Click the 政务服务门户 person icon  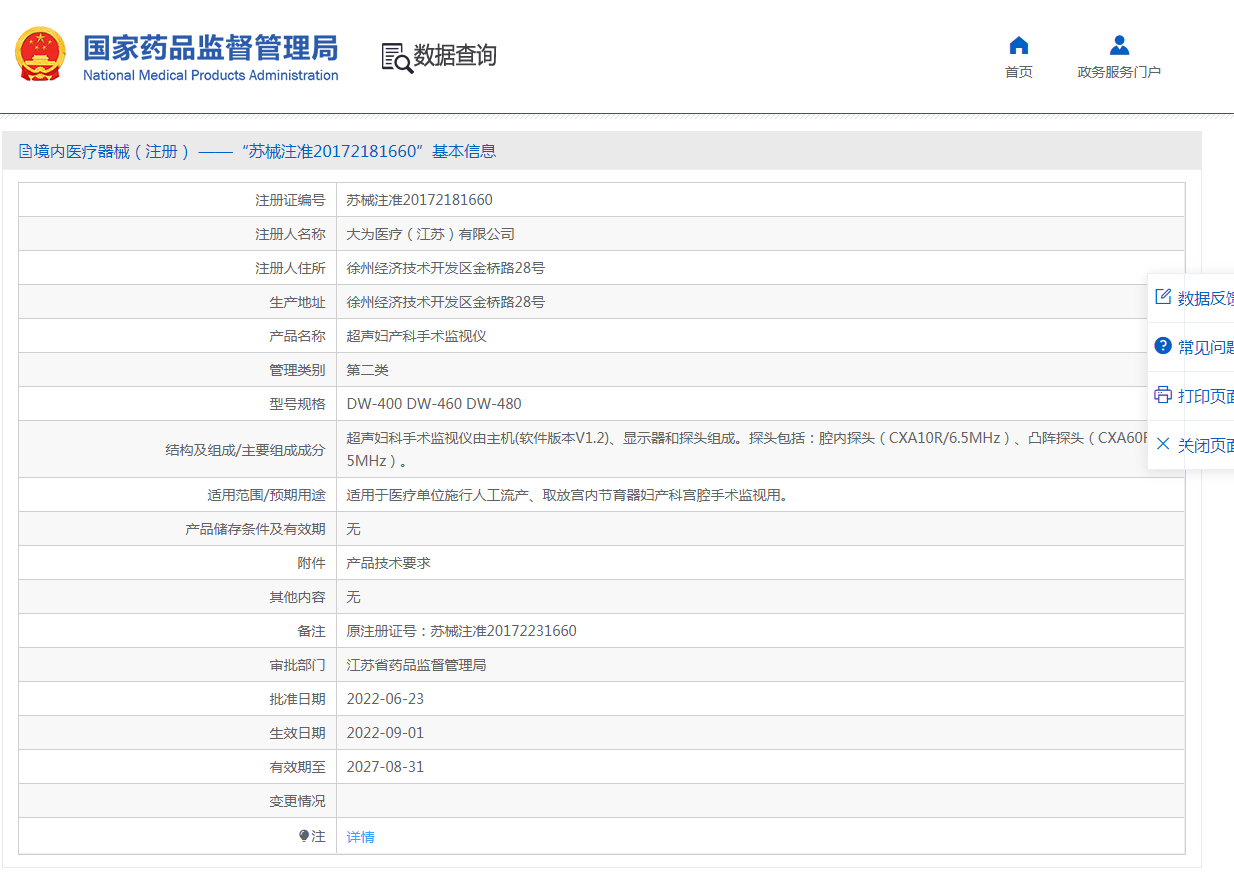pos(1119,45)
